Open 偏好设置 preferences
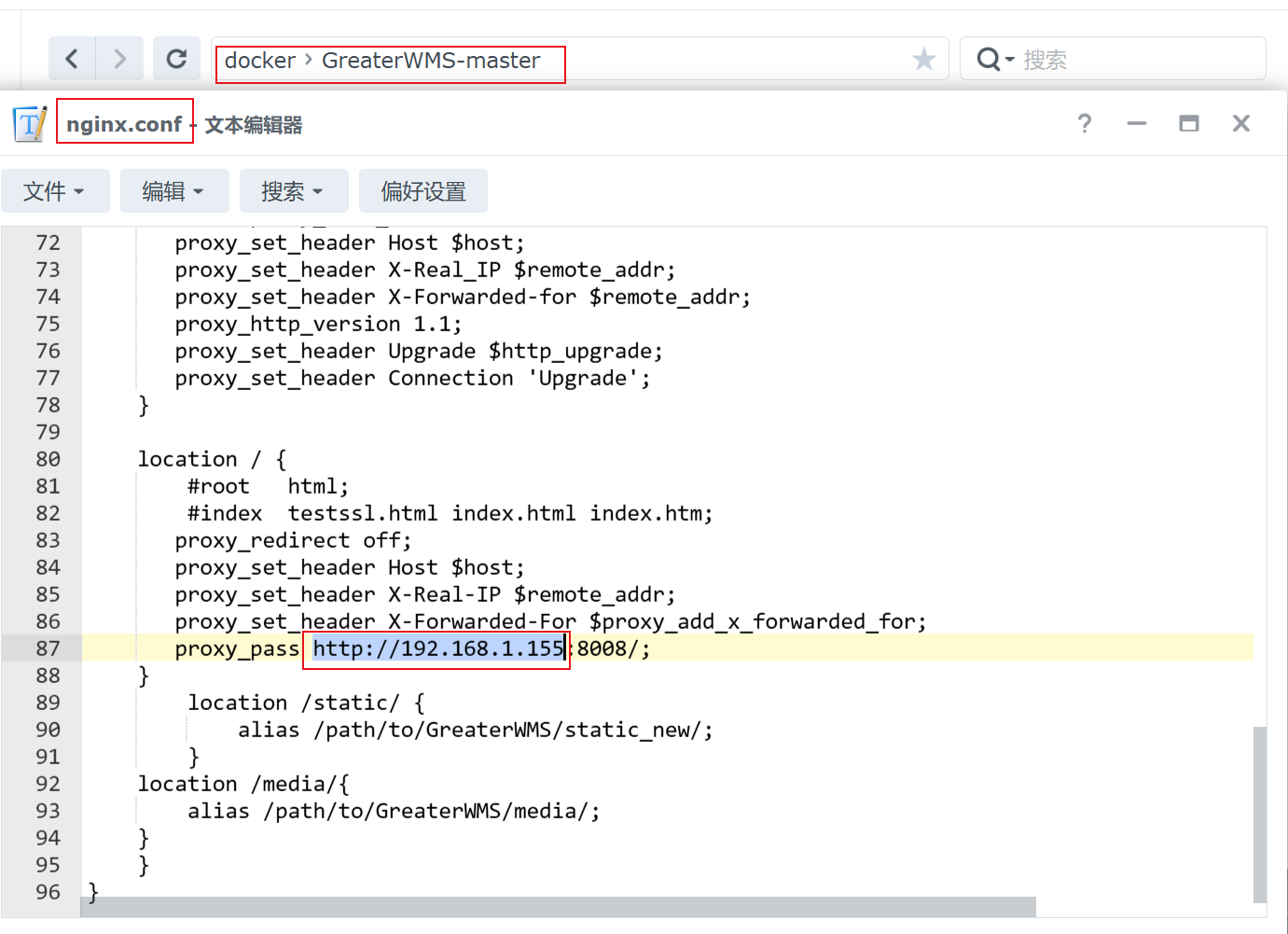This screenshot has height=934, width=1288. [422, 191]
